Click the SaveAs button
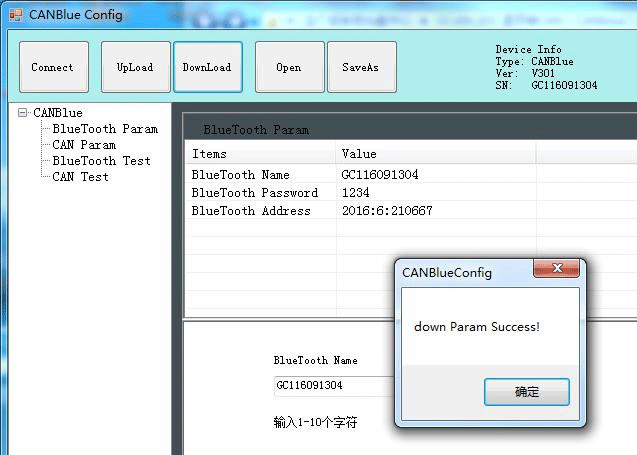Screen dimensions: 637x455 (x=361, y=67)
